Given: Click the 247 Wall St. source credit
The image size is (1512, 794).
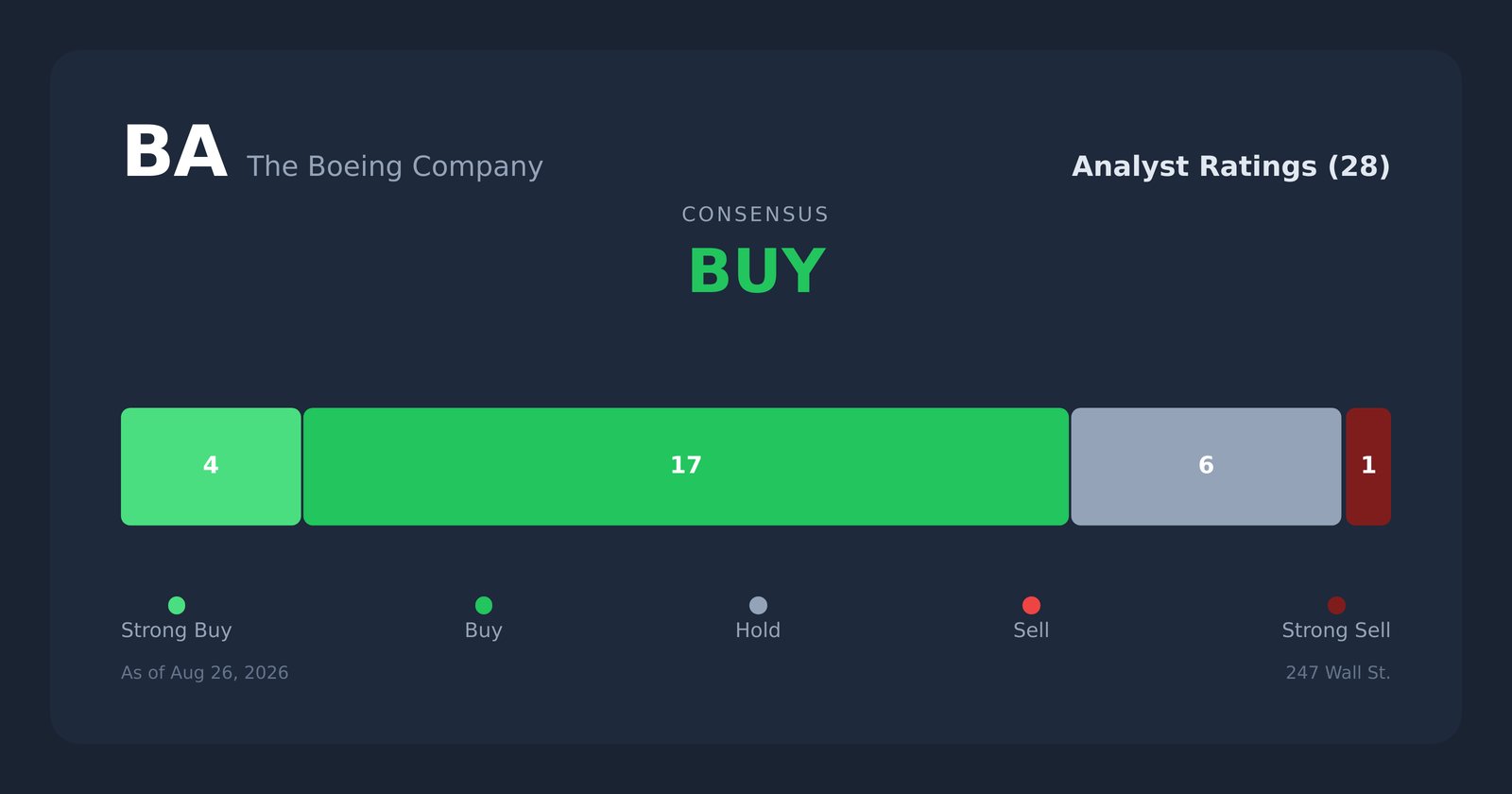Looking at the screenshot, I should tap(1338, 673).
